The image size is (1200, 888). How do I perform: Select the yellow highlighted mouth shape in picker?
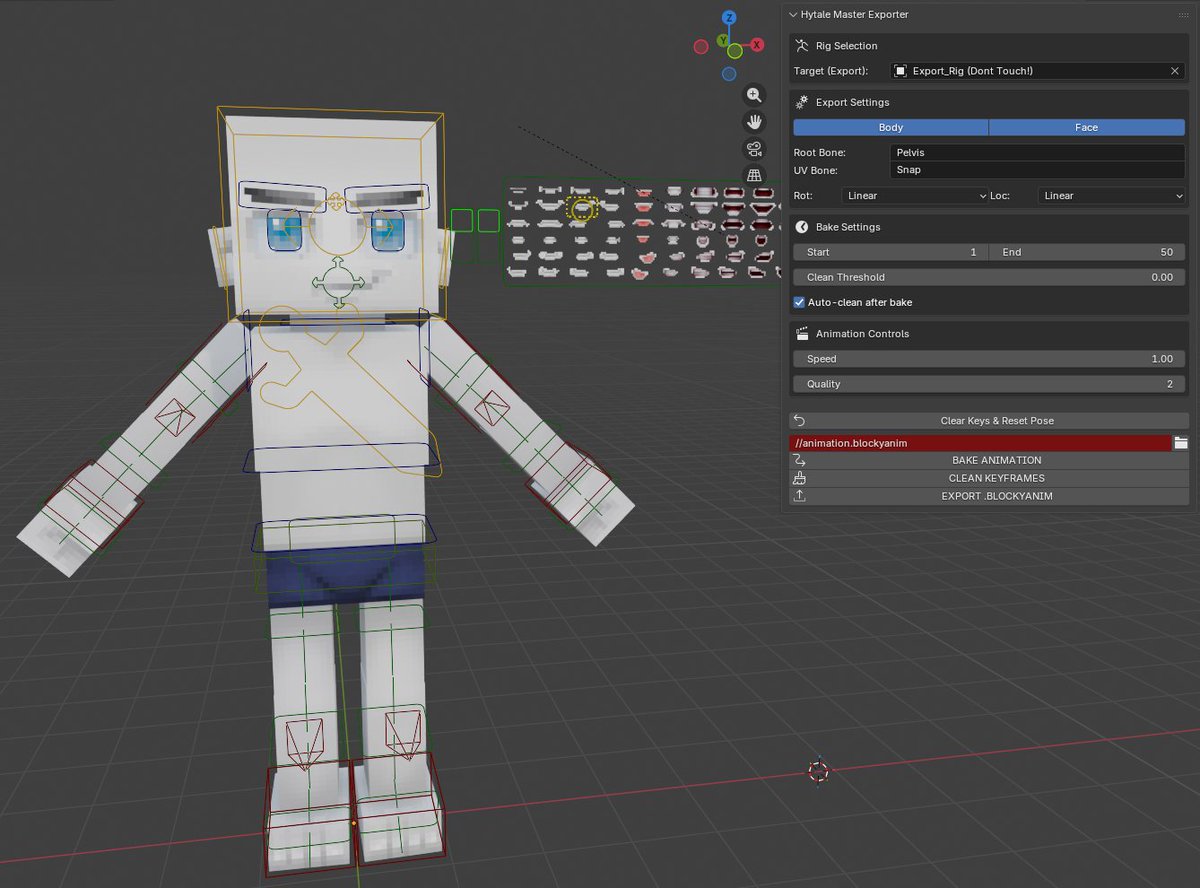[582, 207]
